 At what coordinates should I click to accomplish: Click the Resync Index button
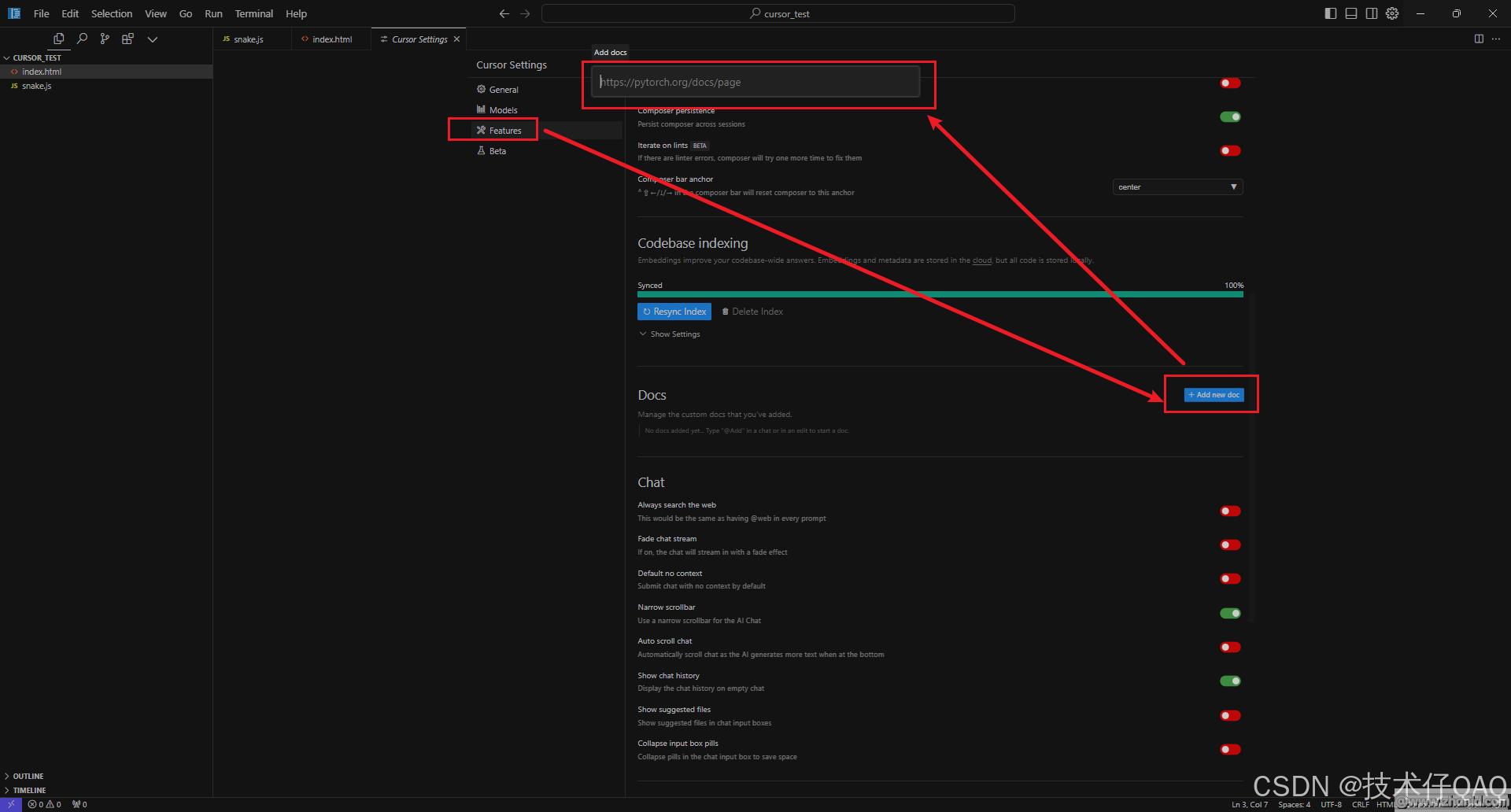(x=674, y=312)
